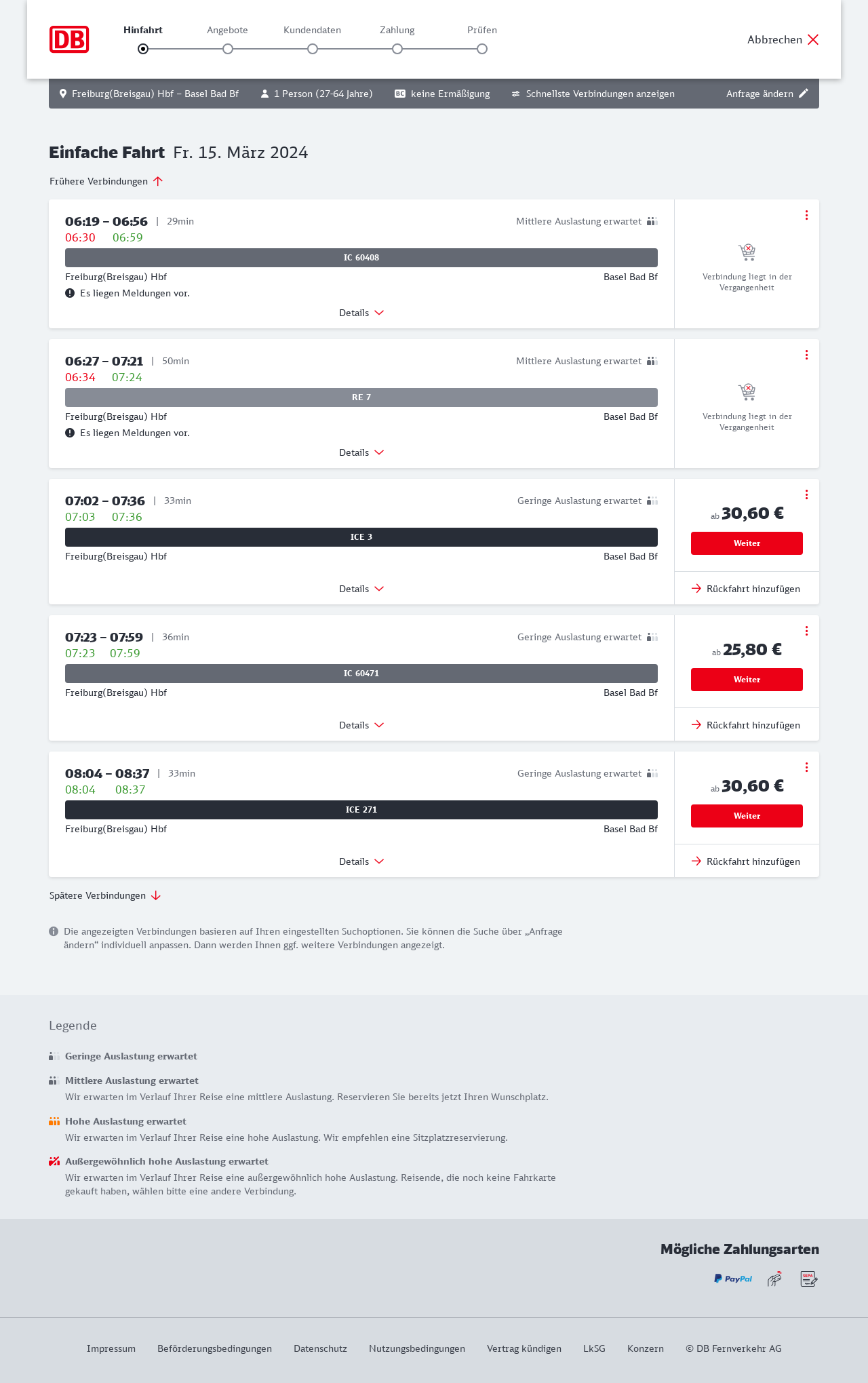868x1383 pixels.
Task: Open three-dot menu for IC 60408 connection
Action: [806, 215]
